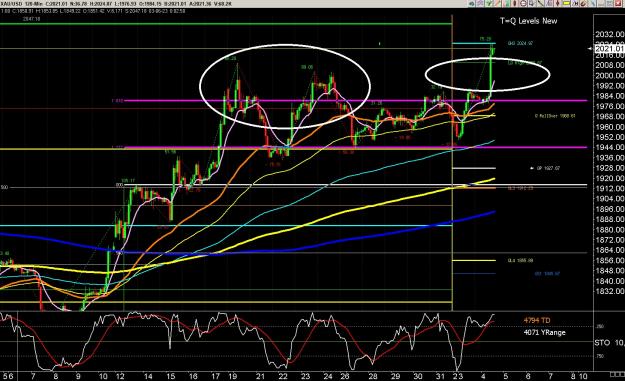The height and width of the screenshot is (381, 625).
Task: Click the QL4 1855.09 level label
Action: [x=520, y=260]
